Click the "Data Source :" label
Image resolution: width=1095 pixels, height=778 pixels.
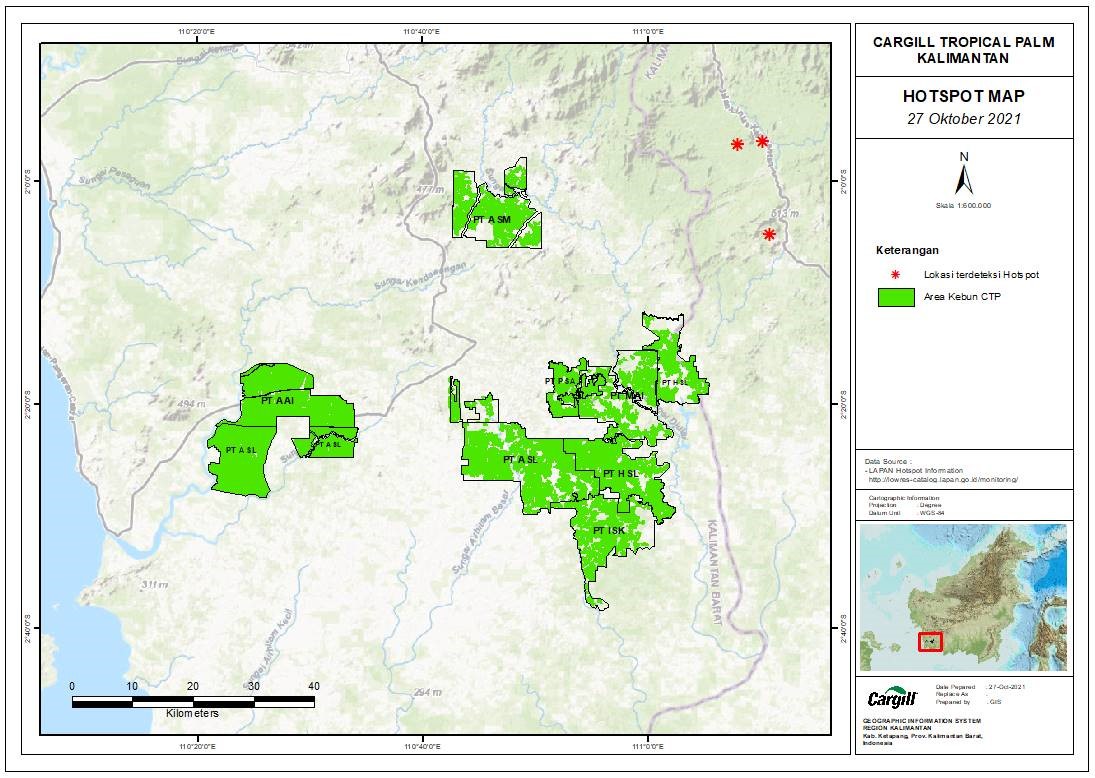click(888, 462)
